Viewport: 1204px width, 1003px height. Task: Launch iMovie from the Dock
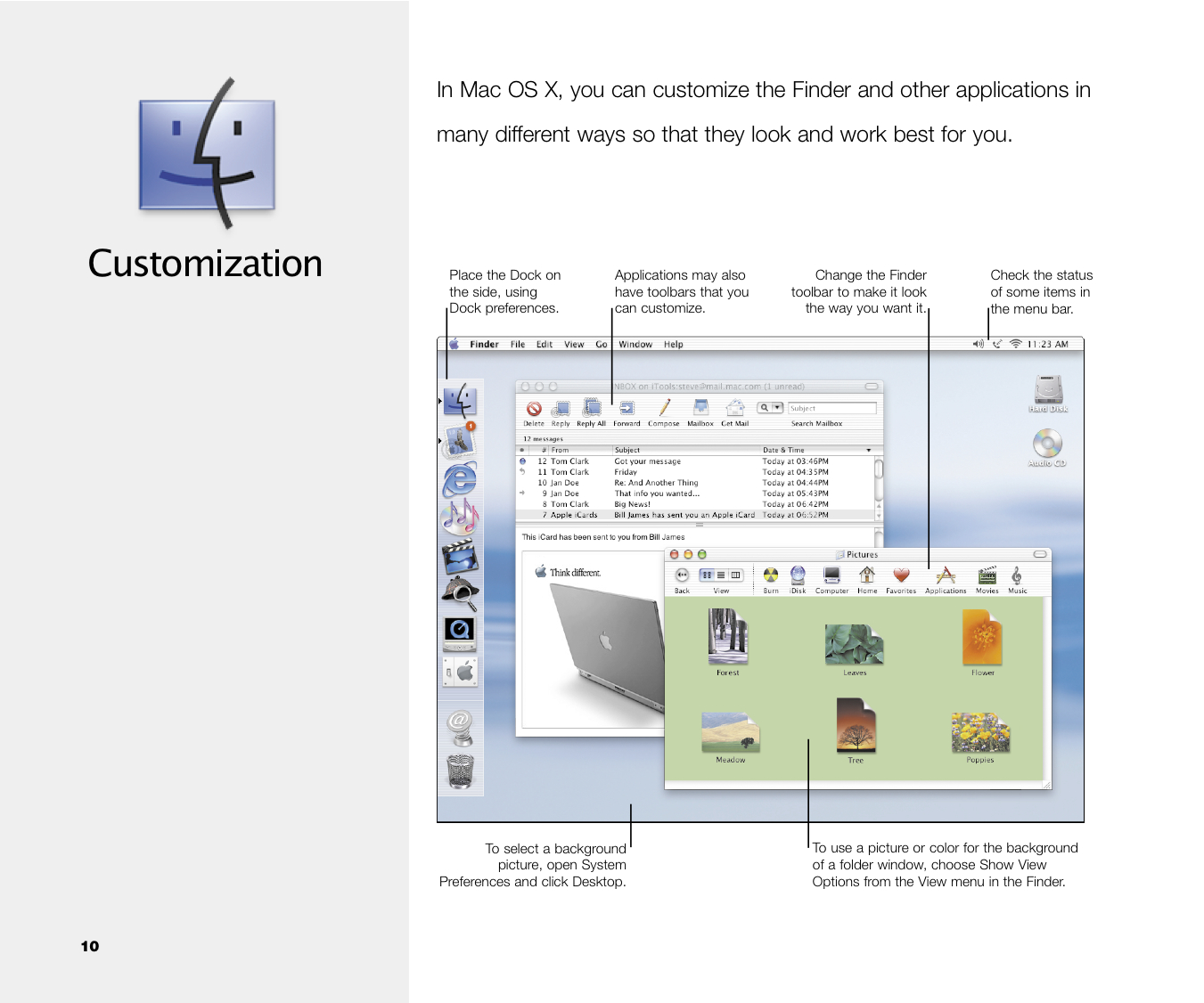coord(460,557)
